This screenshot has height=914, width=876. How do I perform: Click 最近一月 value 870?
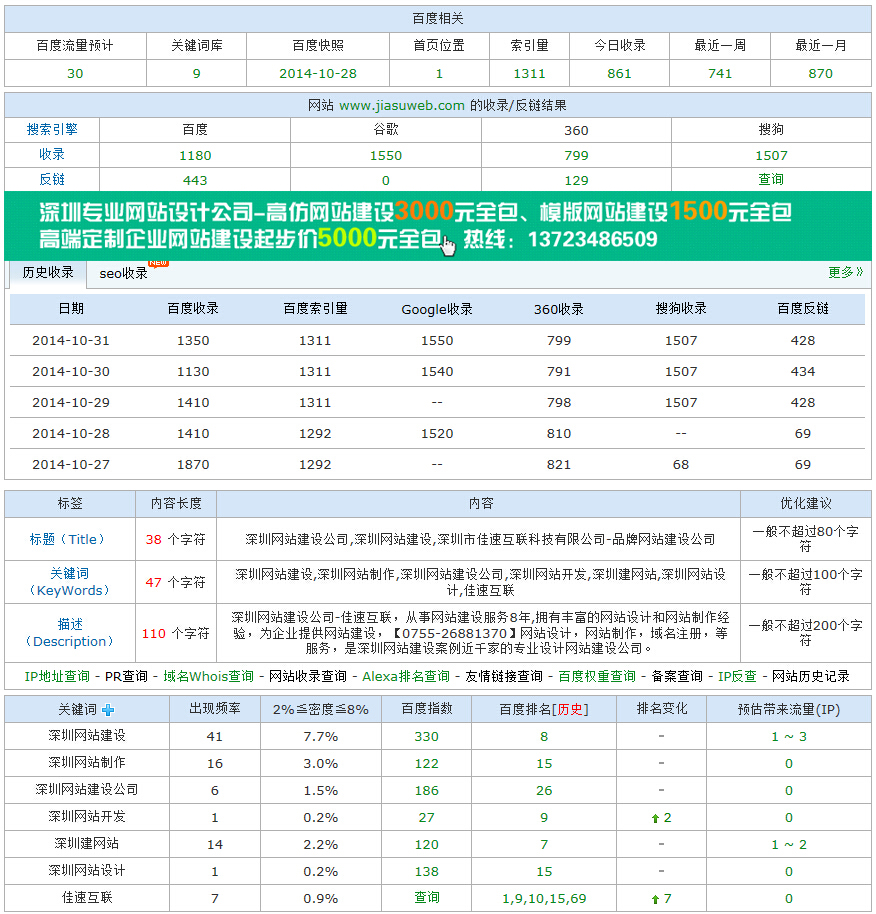pyautogui.click(x=821, y=73)
